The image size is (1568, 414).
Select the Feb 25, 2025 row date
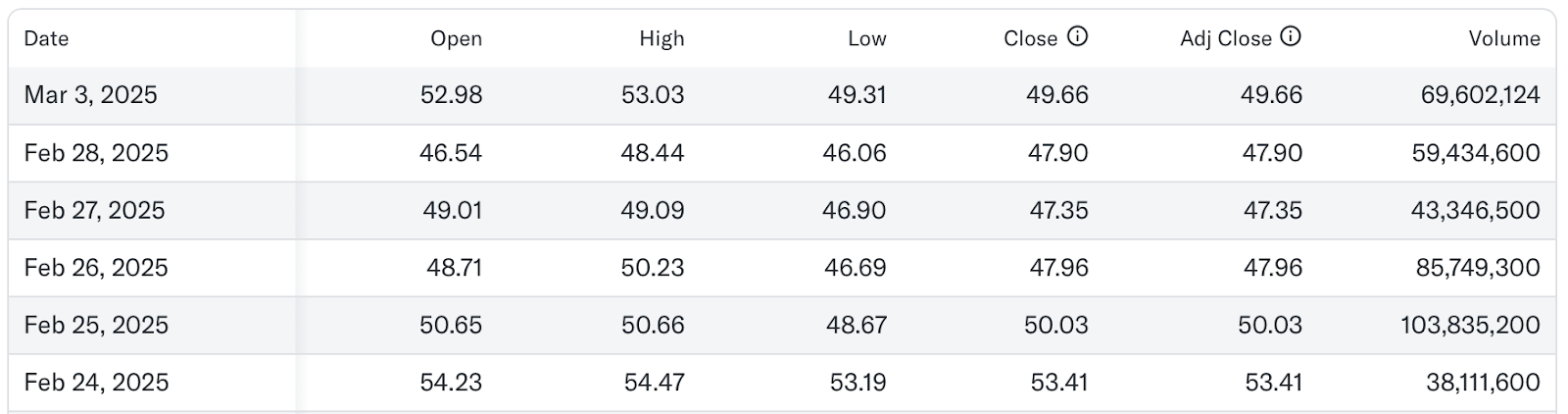point(96,325)
